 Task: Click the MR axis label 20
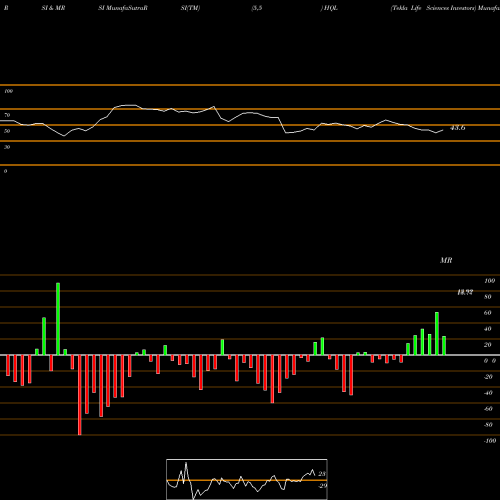488,345
